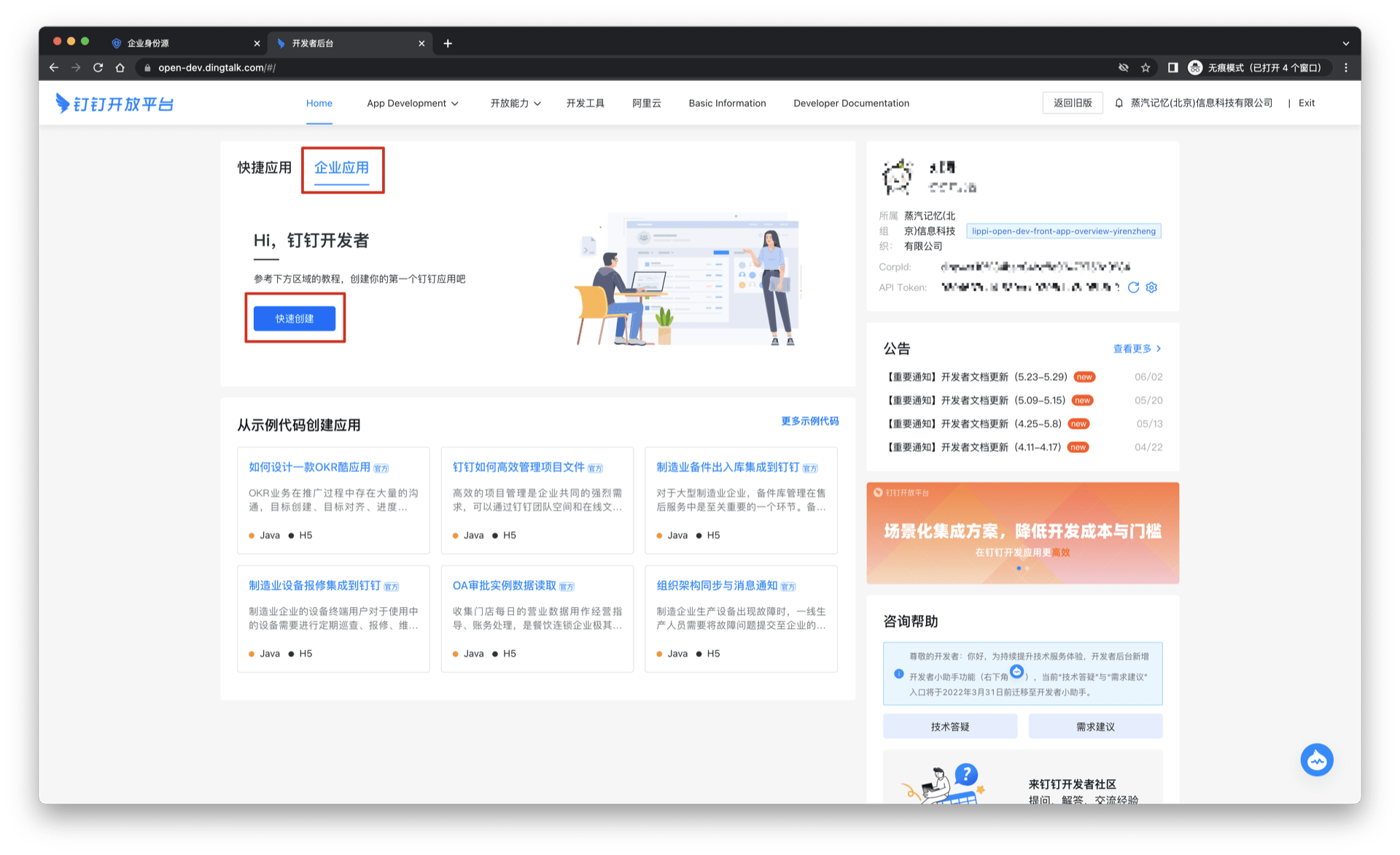Click the browser home icon

pyautogui.click(x=120, y=68)
